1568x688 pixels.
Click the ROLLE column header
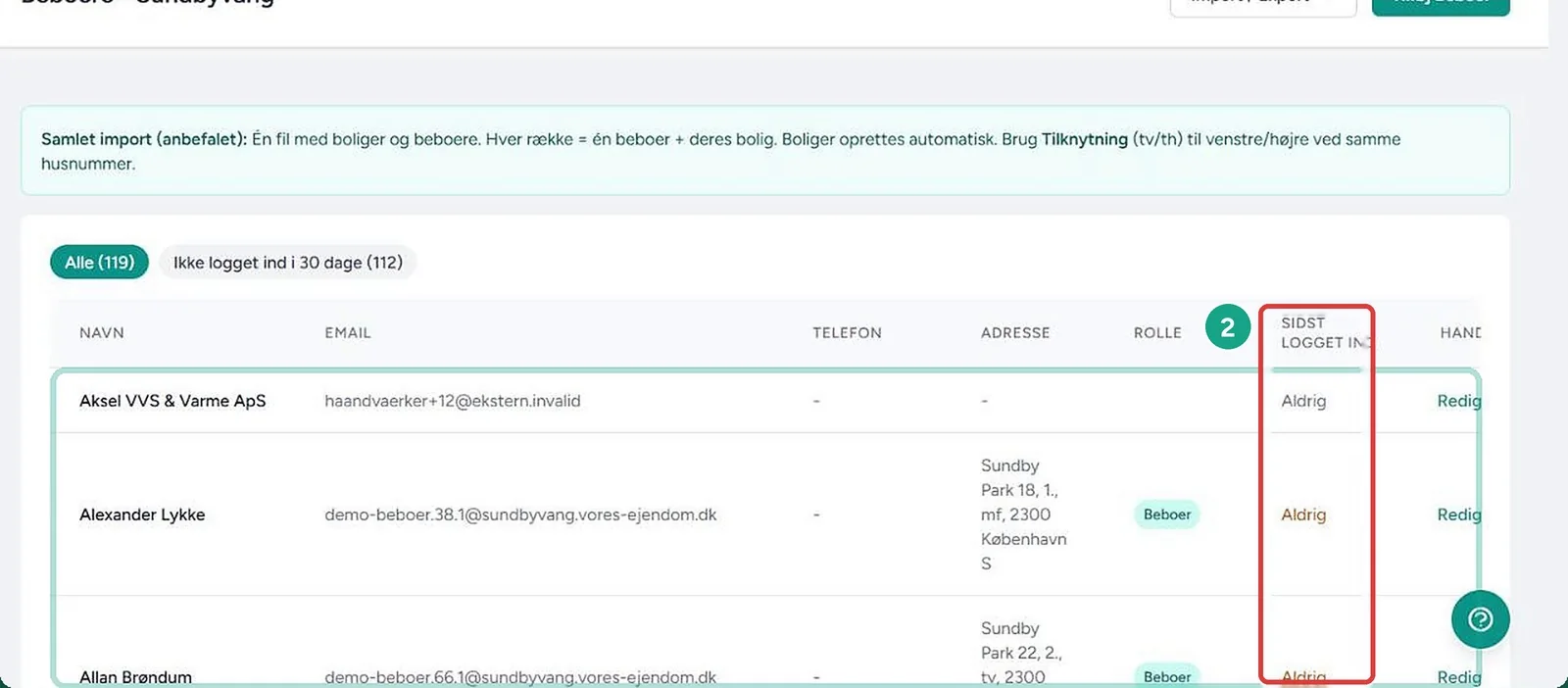click(x=1157, y=333)
